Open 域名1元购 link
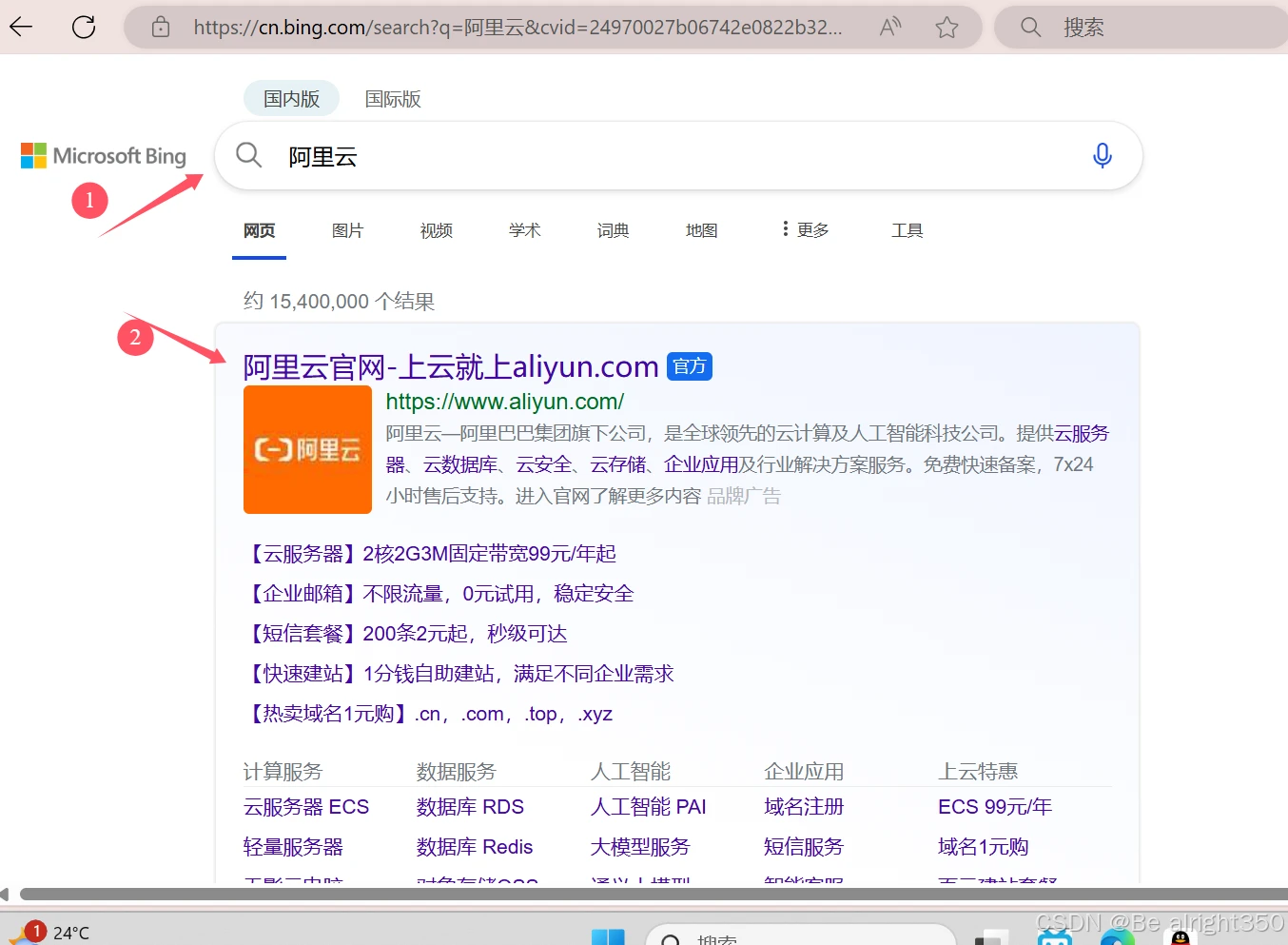The image size is (1288, 945). (x=984, y=847)
